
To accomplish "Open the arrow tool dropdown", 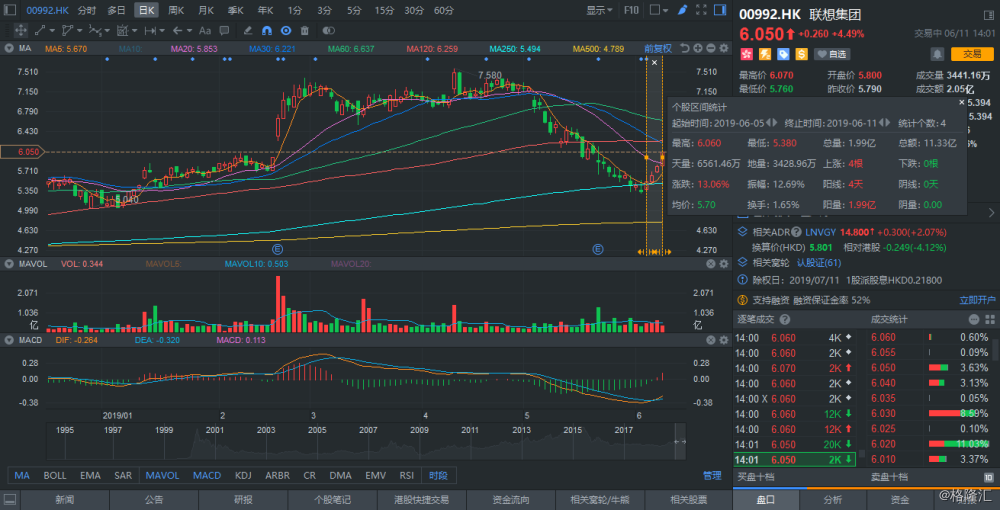I will [x=190, y=30].
